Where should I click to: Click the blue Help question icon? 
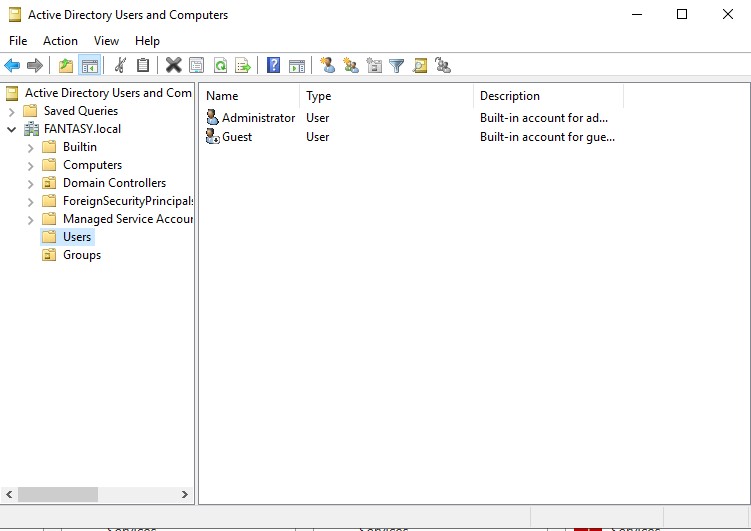273,65
